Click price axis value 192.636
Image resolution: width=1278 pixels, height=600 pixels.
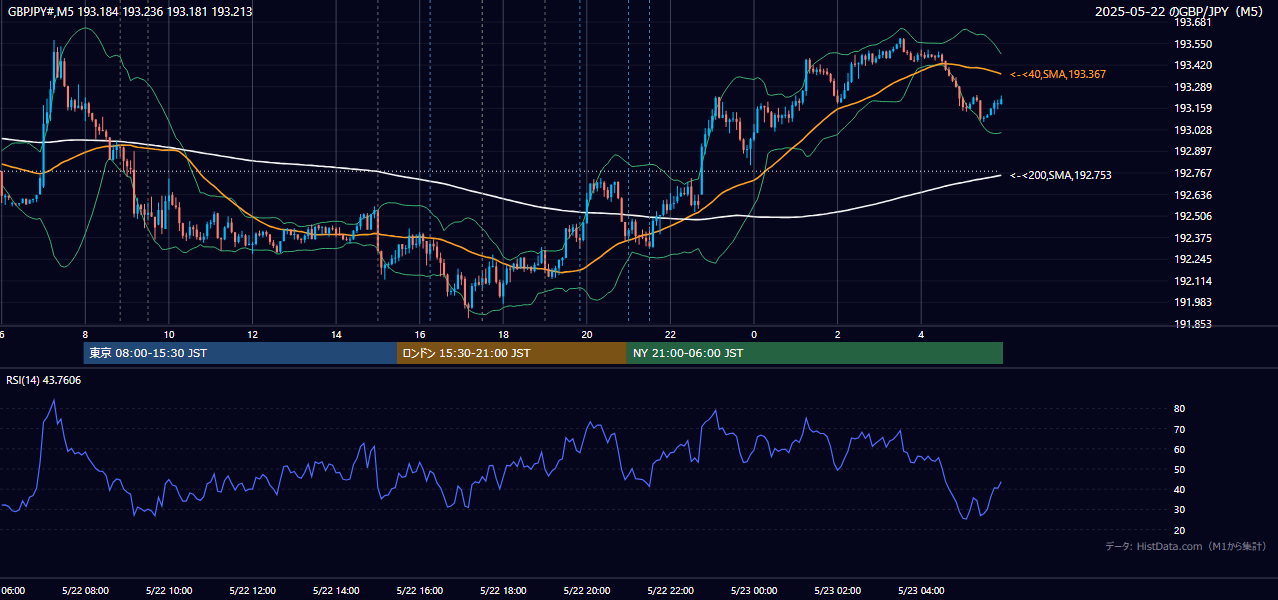[x=1192, y=195]
